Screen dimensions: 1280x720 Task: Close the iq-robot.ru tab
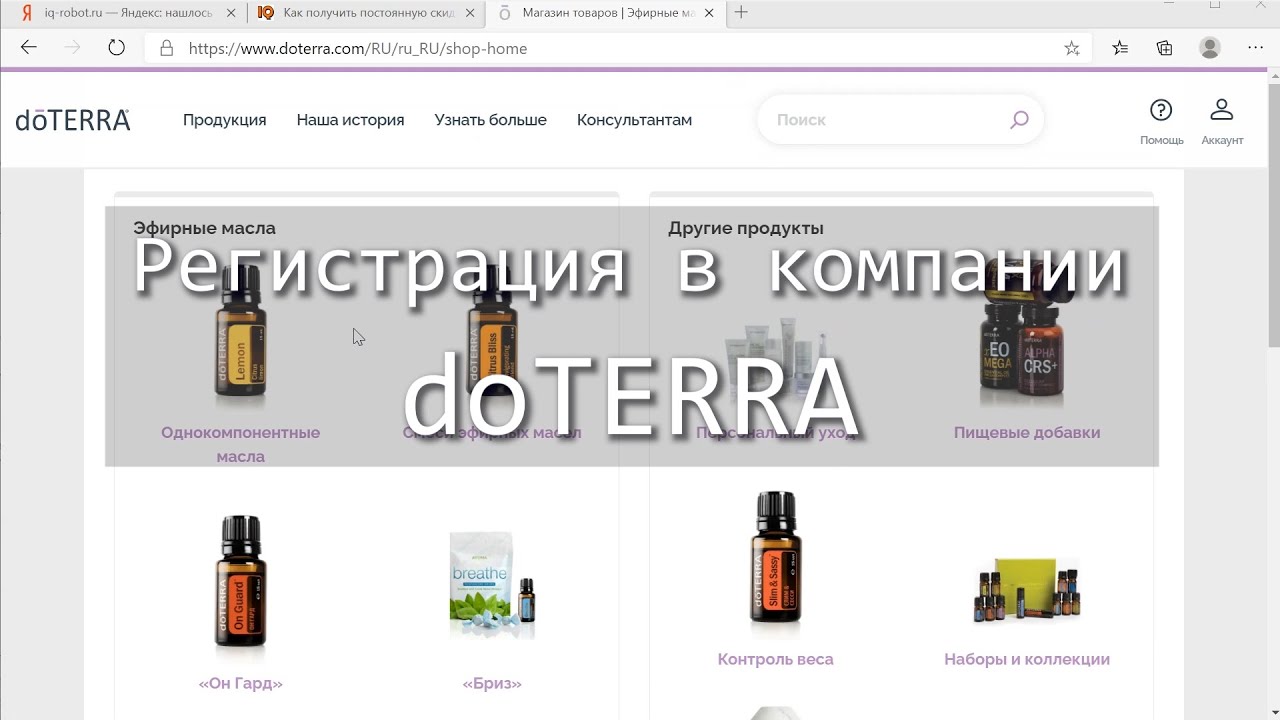click(231, 13)
